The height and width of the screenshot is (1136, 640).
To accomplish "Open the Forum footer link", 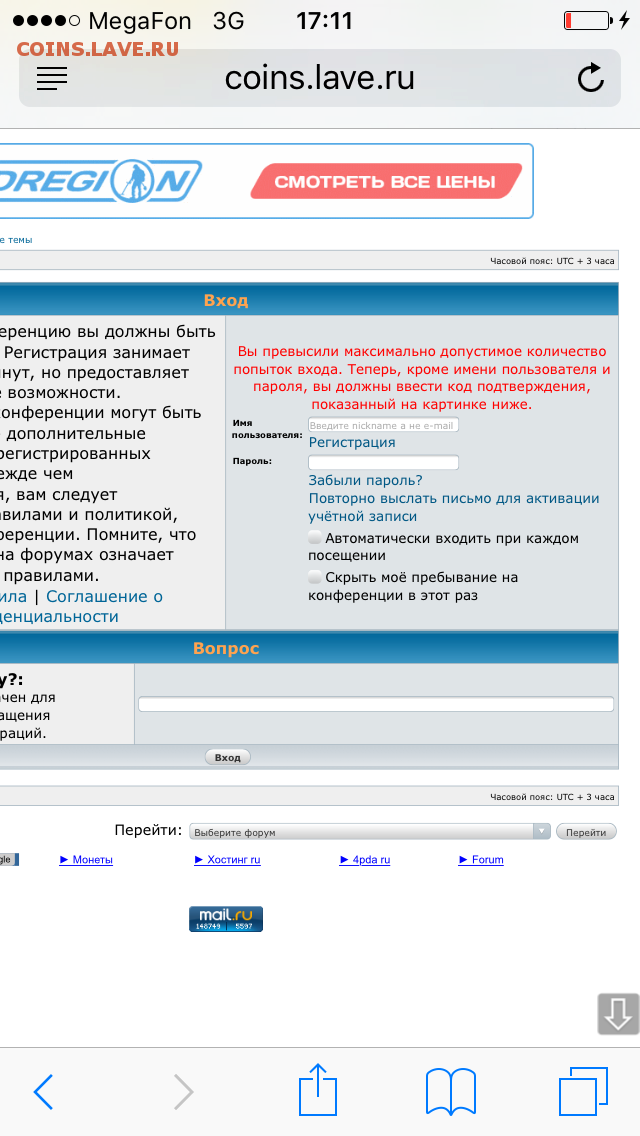I will (x=481, y=860).
